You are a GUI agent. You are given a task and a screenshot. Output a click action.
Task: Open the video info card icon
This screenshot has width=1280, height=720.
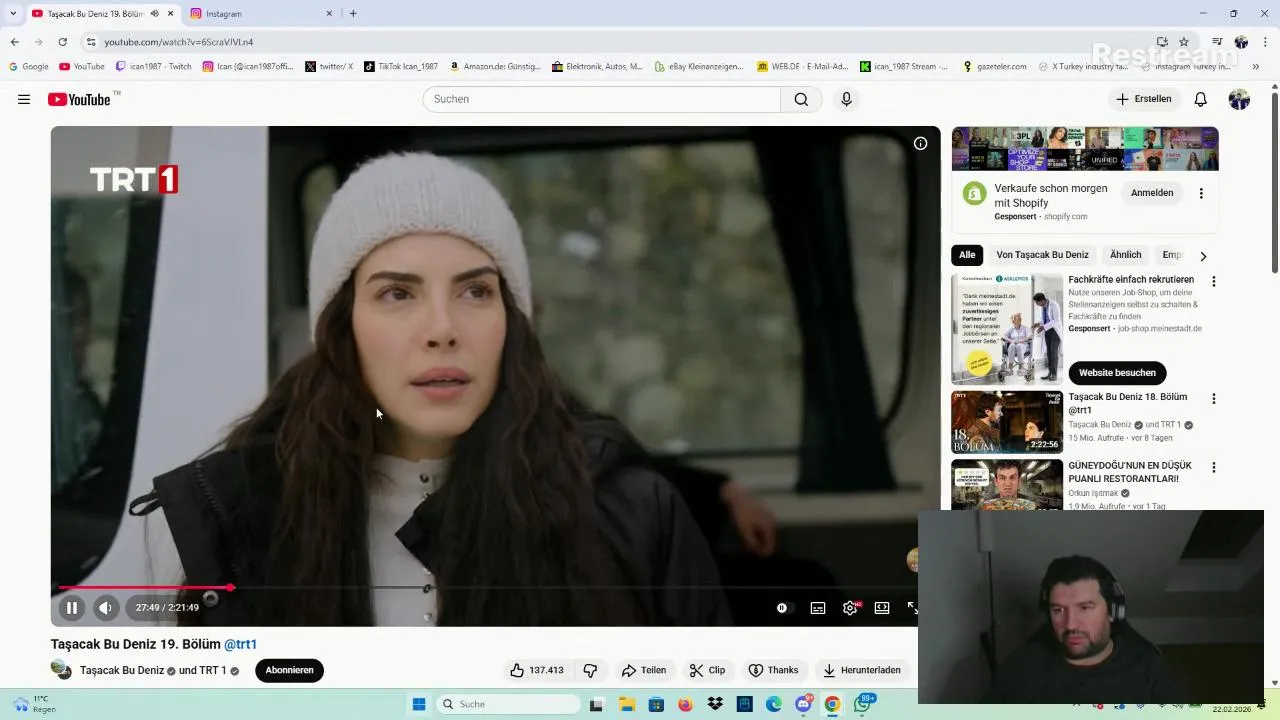[920, 143]
